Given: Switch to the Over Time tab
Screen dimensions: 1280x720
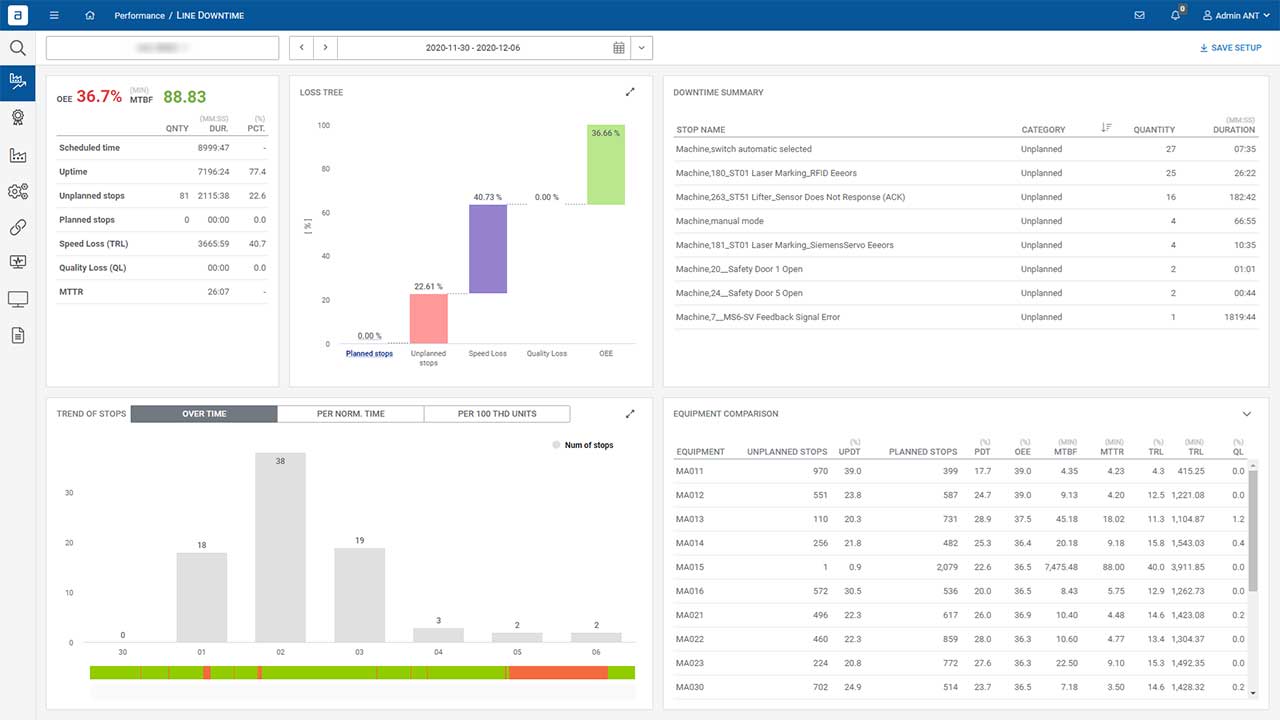Looking at the screenshot, I should coord(204,414).
